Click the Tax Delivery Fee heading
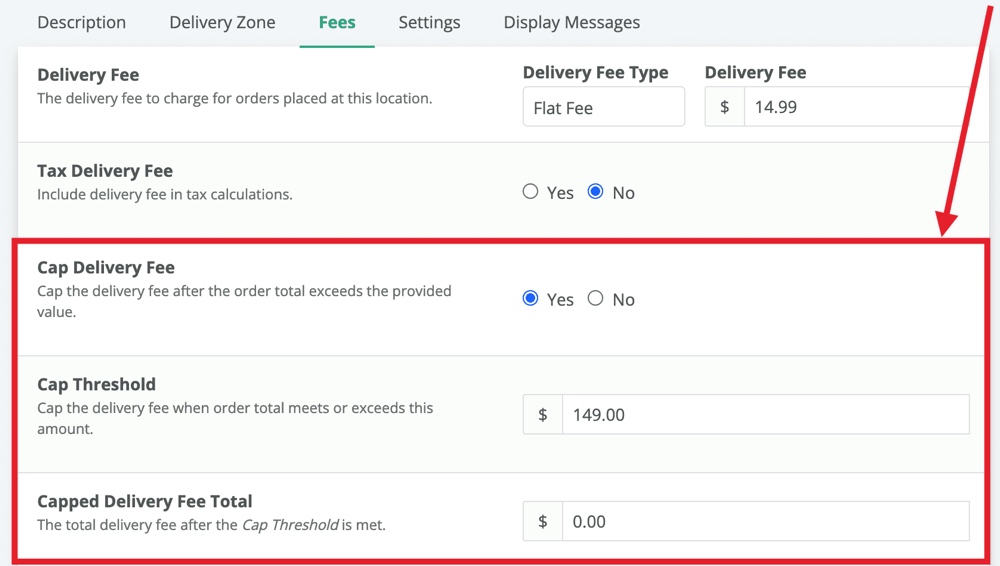 [105, 171]
